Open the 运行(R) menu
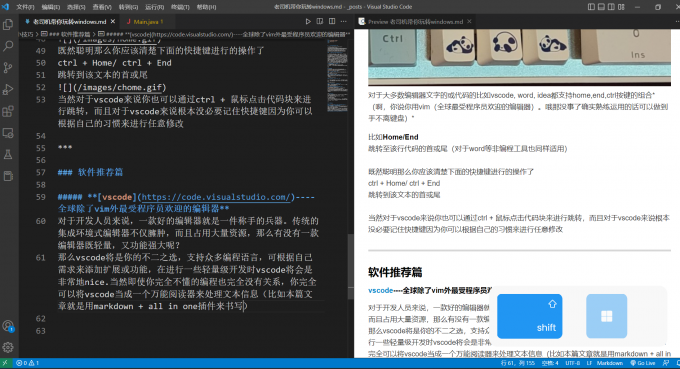The image size is (680, 369). (154, 7)
